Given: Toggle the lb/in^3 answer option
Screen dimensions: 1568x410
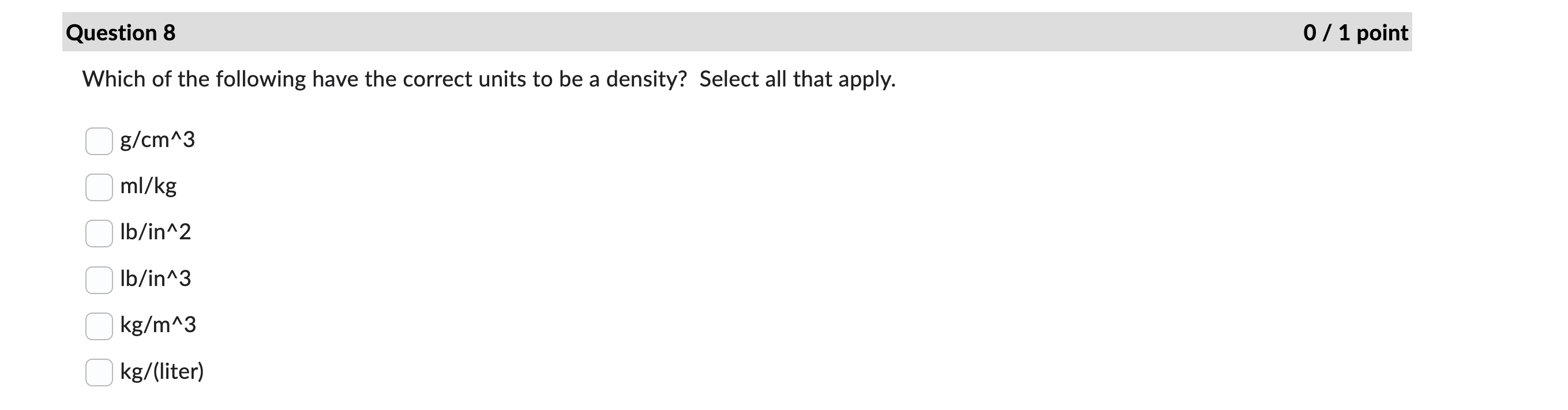Looking at the screenshot, I should [99, 279].
